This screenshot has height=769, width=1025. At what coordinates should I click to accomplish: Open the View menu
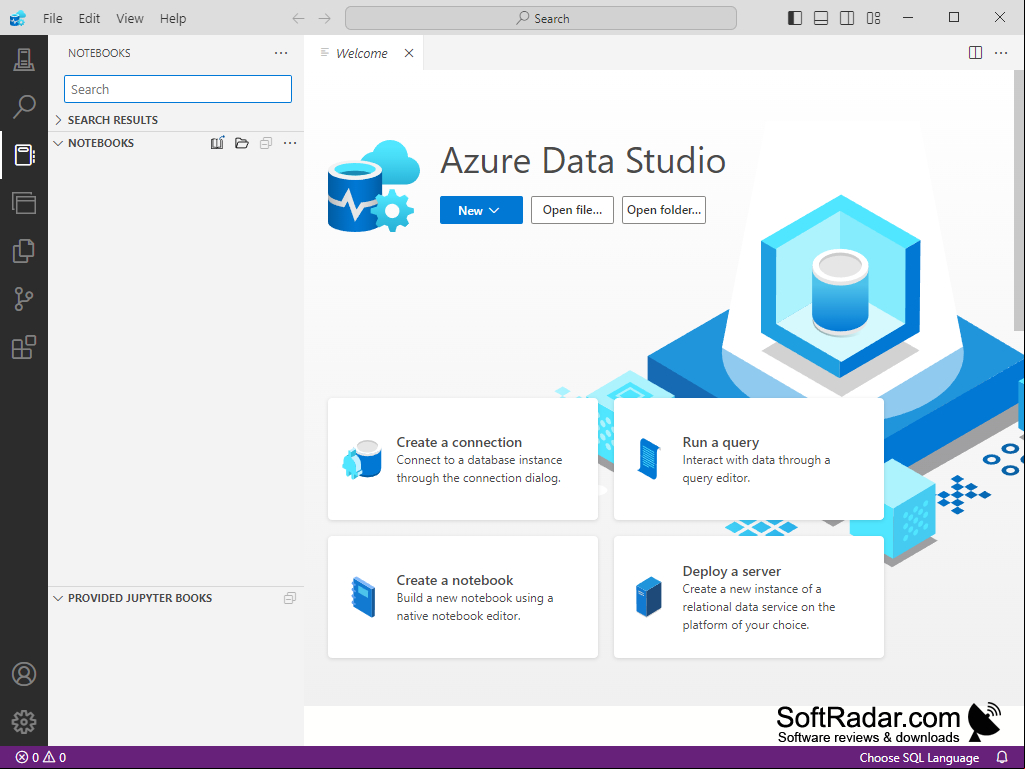point(129,18)
